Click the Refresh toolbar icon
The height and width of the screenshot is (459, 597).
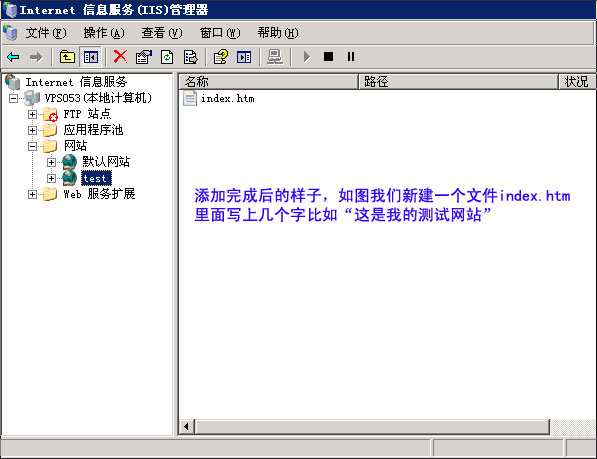click(167, 57)
